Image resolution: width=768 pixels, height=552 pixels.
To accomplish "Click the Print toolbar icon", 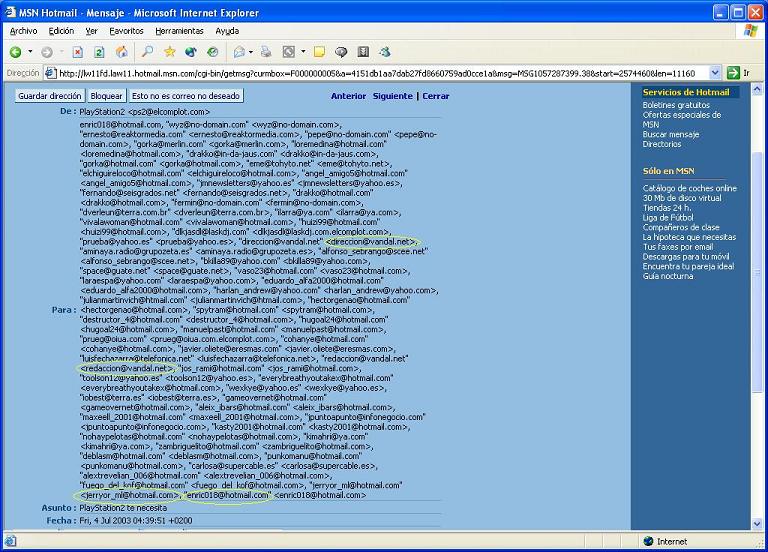I will click(267, 52).
